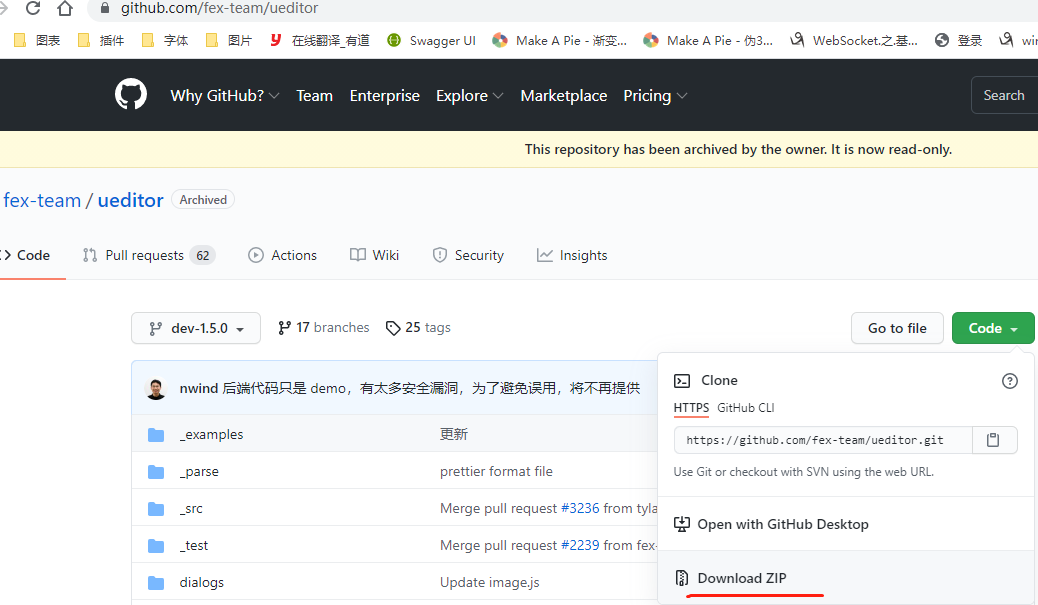This screenshot has height=605, width=1038.
Task: Open the 在线翻译_有道 bookmark
Action: [320, 40]
